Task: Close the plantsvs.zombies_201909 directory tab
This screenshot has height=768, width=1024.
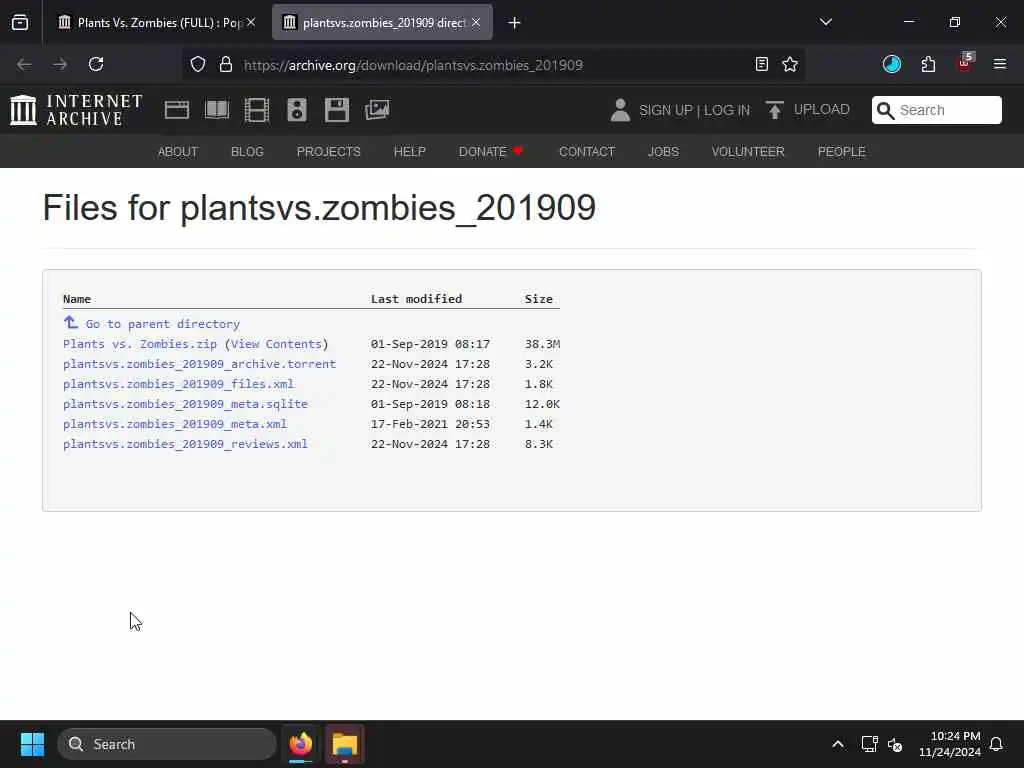Action: click(x=476, y=22)
